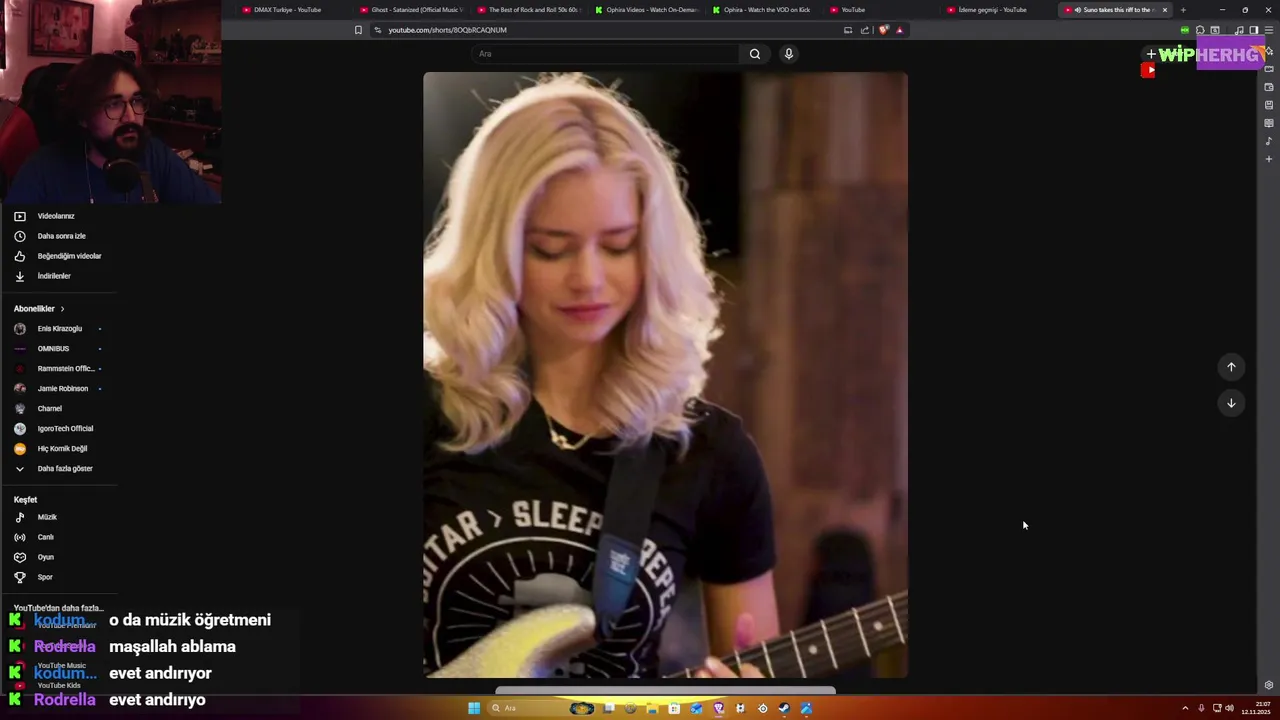
Task: Open the browser extensions puzzle icon
Action: pyautogui.click(x=1200, y=30)
